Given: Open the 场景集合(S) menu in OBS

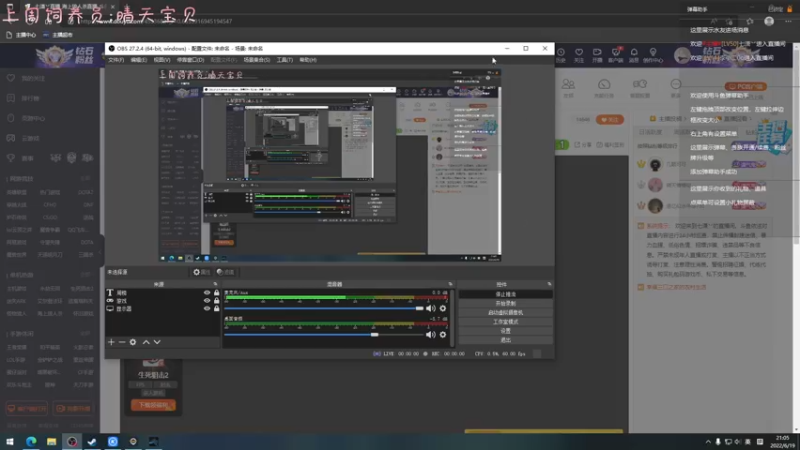Looking at the screenshot, I should tap(257, 60).
